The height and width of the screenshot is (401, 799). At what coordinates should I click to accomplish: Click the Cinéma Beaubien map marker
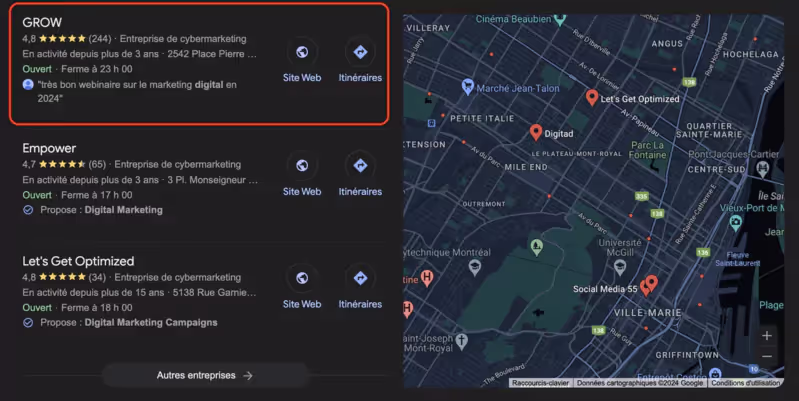[560, 19]
